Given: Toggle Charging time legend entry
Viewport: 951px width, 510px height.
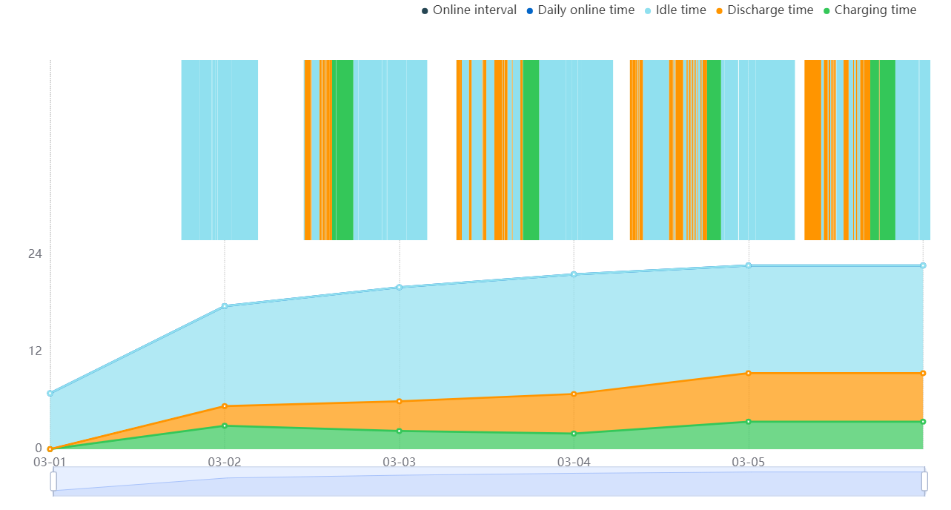Looking at the screenshot, I should (x=870, y=10).
